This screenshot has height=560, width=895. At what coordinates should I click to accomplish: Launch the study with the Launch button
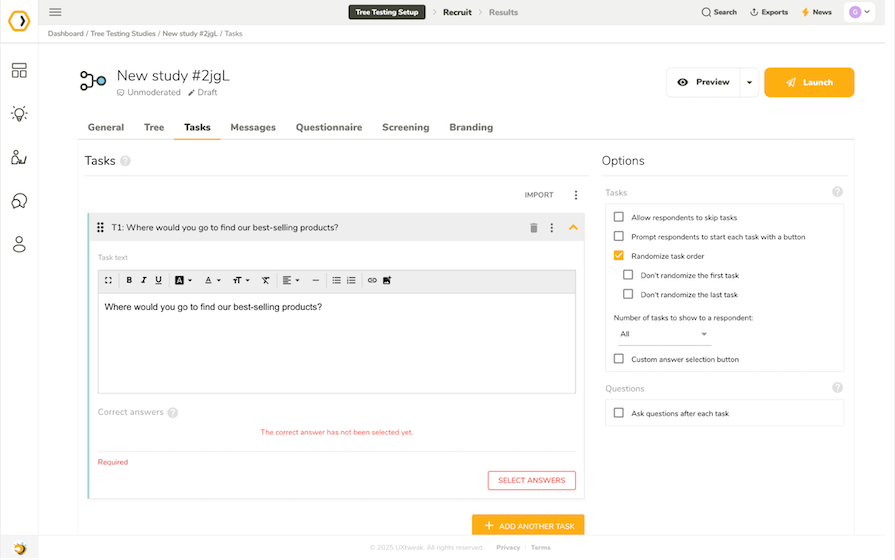(809, 83)
